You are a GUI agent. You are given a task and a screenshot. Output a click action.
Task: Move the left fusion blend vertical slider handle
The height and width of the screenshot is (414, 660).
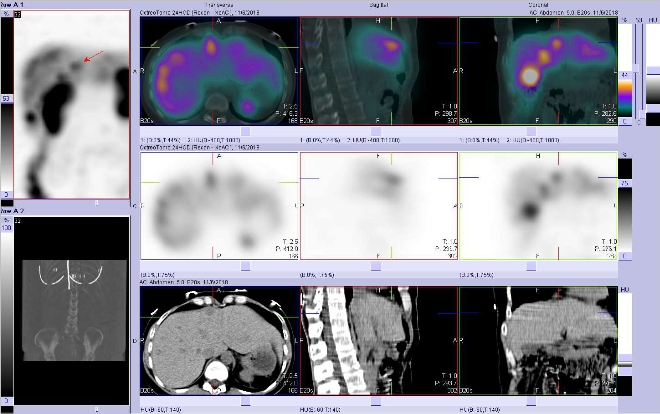click(x=636, y=68)
